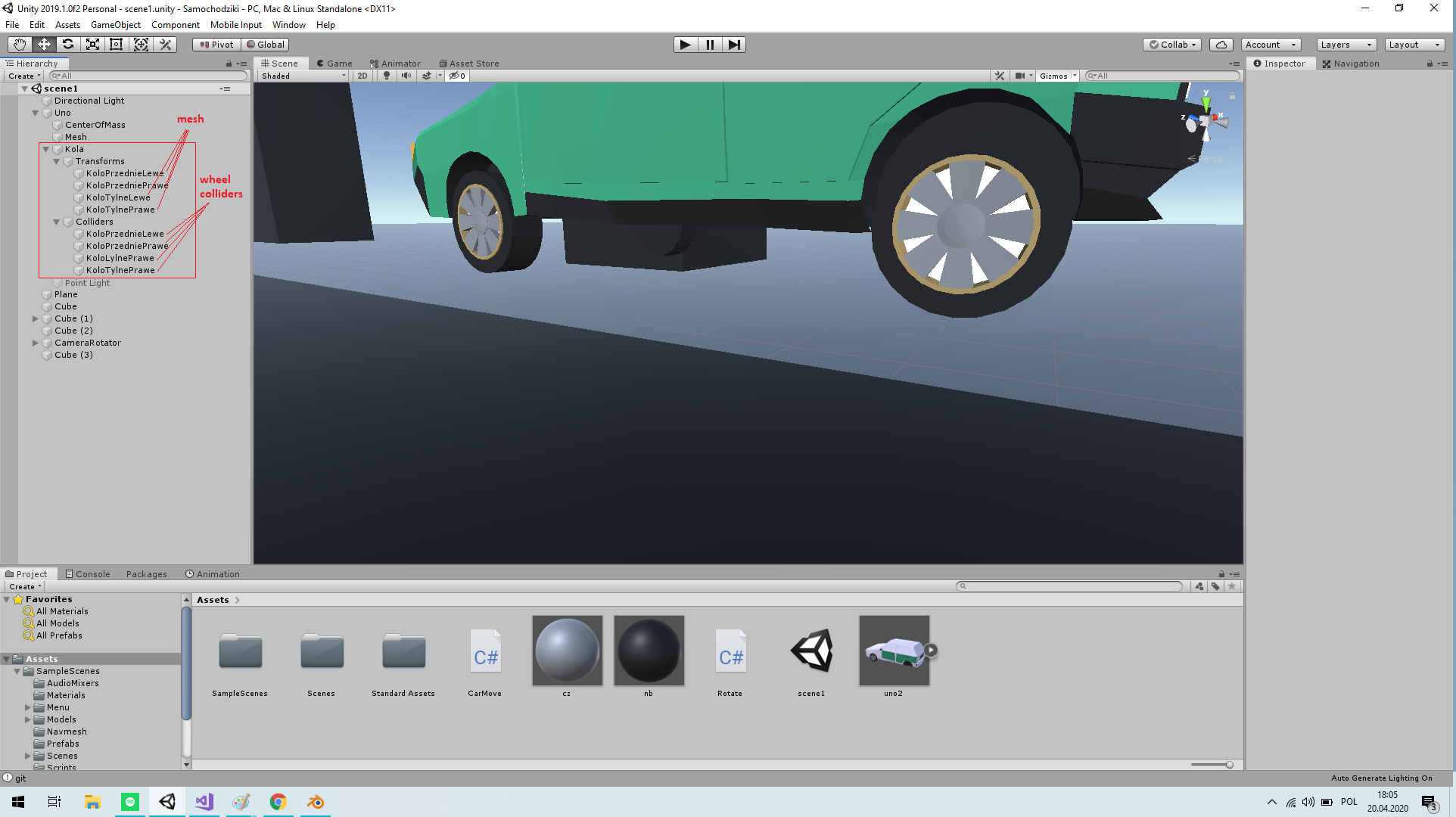Image resolution: width=1456 pixels, height=817 pixels.
Task: Click the hierarchy search field
Action: pos(148,76)
